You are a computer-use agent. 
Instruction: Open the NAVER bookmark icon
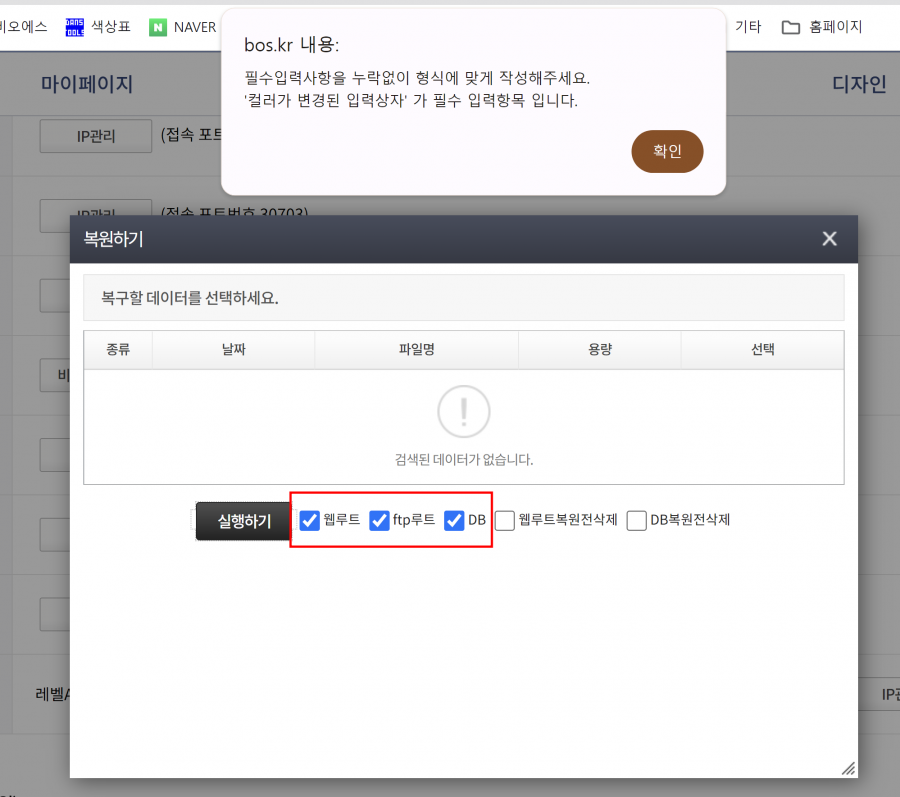tap(158, 27)
